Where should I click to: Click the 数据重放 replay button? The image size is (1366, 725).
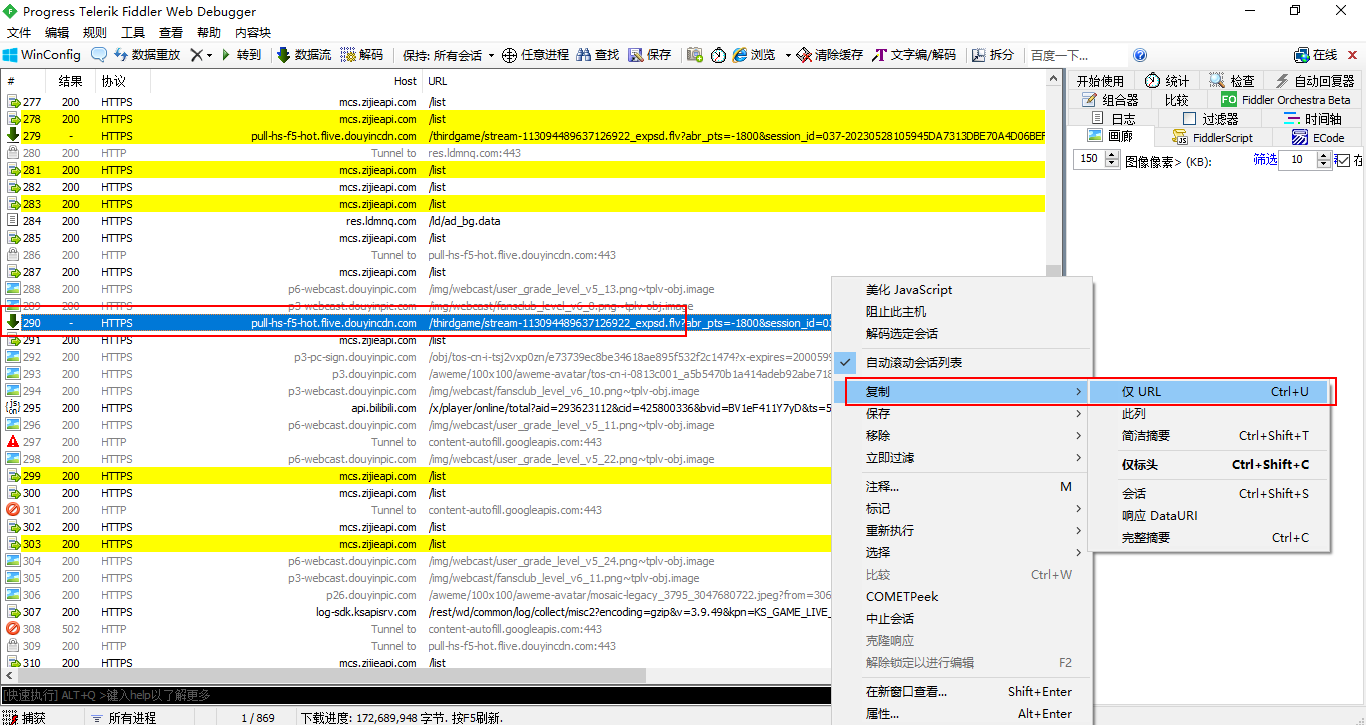click(147, 55)
